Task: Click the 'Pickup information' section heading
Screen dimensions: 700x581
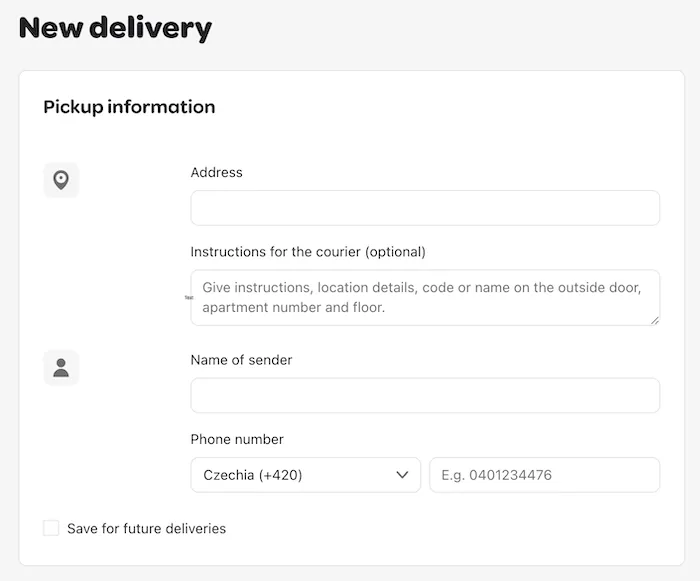Action: 129,107
